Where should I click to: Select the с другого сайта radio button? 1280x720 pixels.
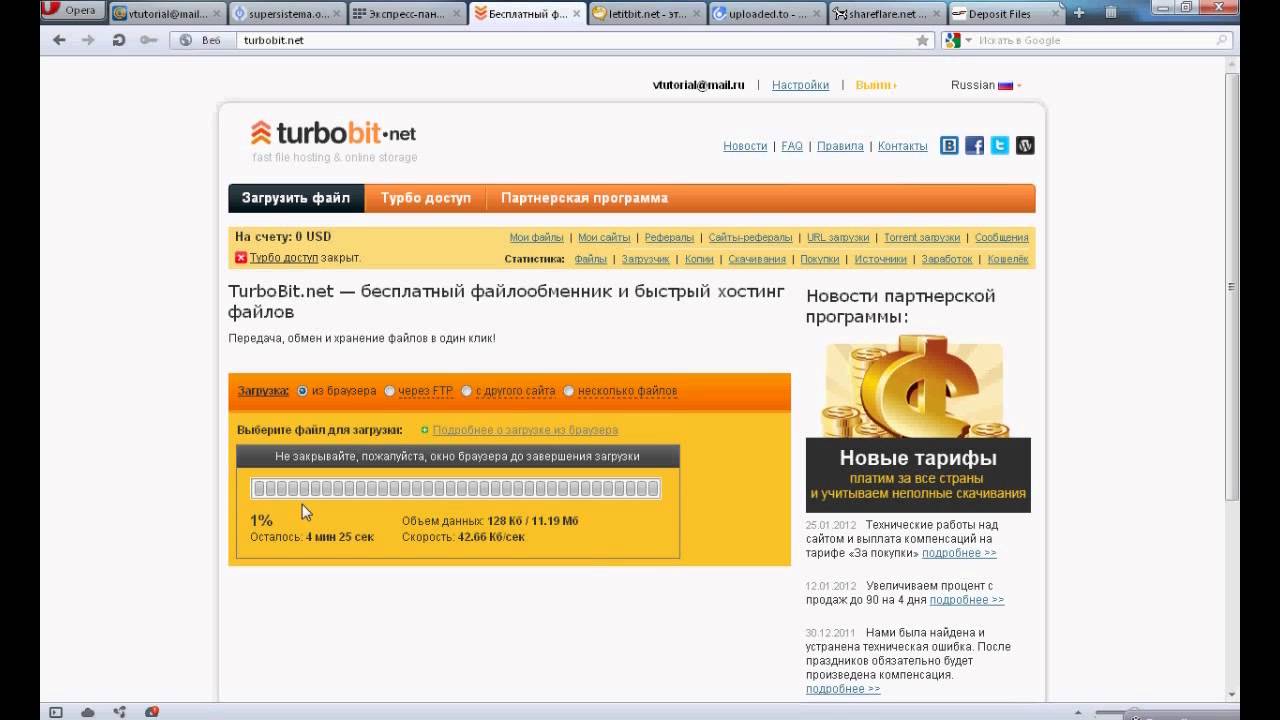point(466,391)
